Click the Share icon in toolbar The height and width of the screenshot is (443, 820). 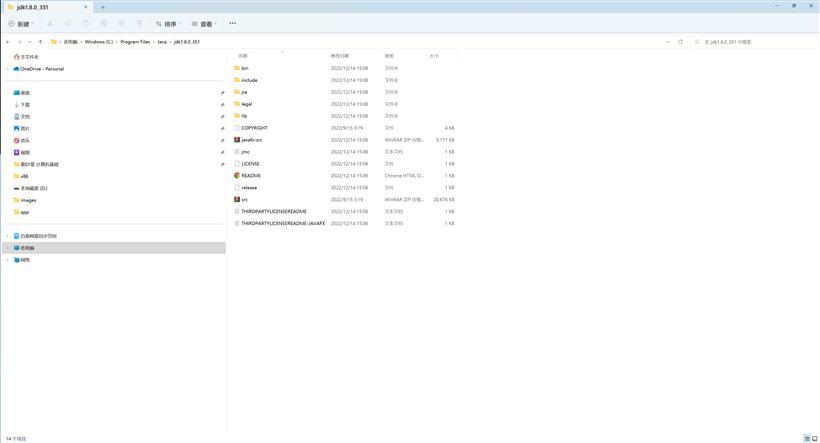[122, 24]
